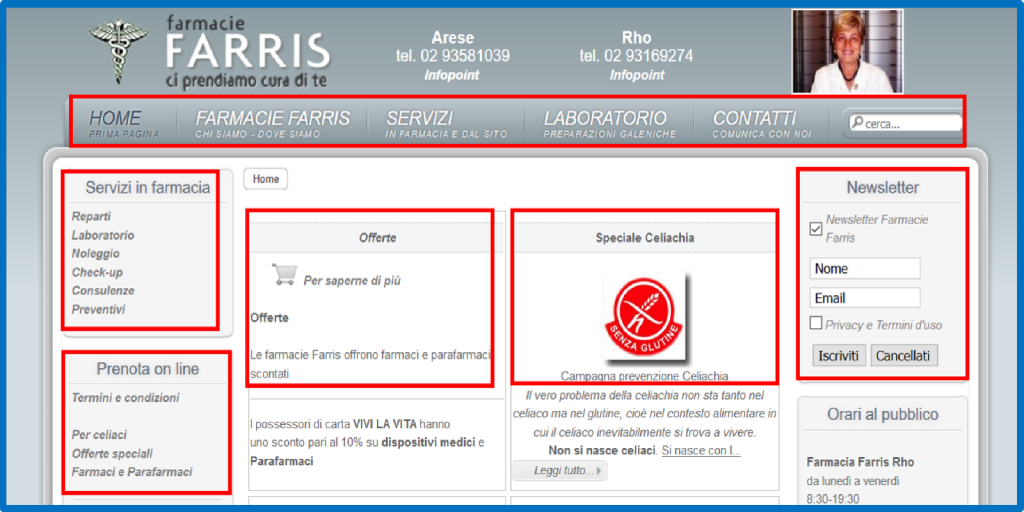The height and width of the screenshot is (512, 1024).
Task: Open Termini e condizioni link
Action: coord(125,398)
